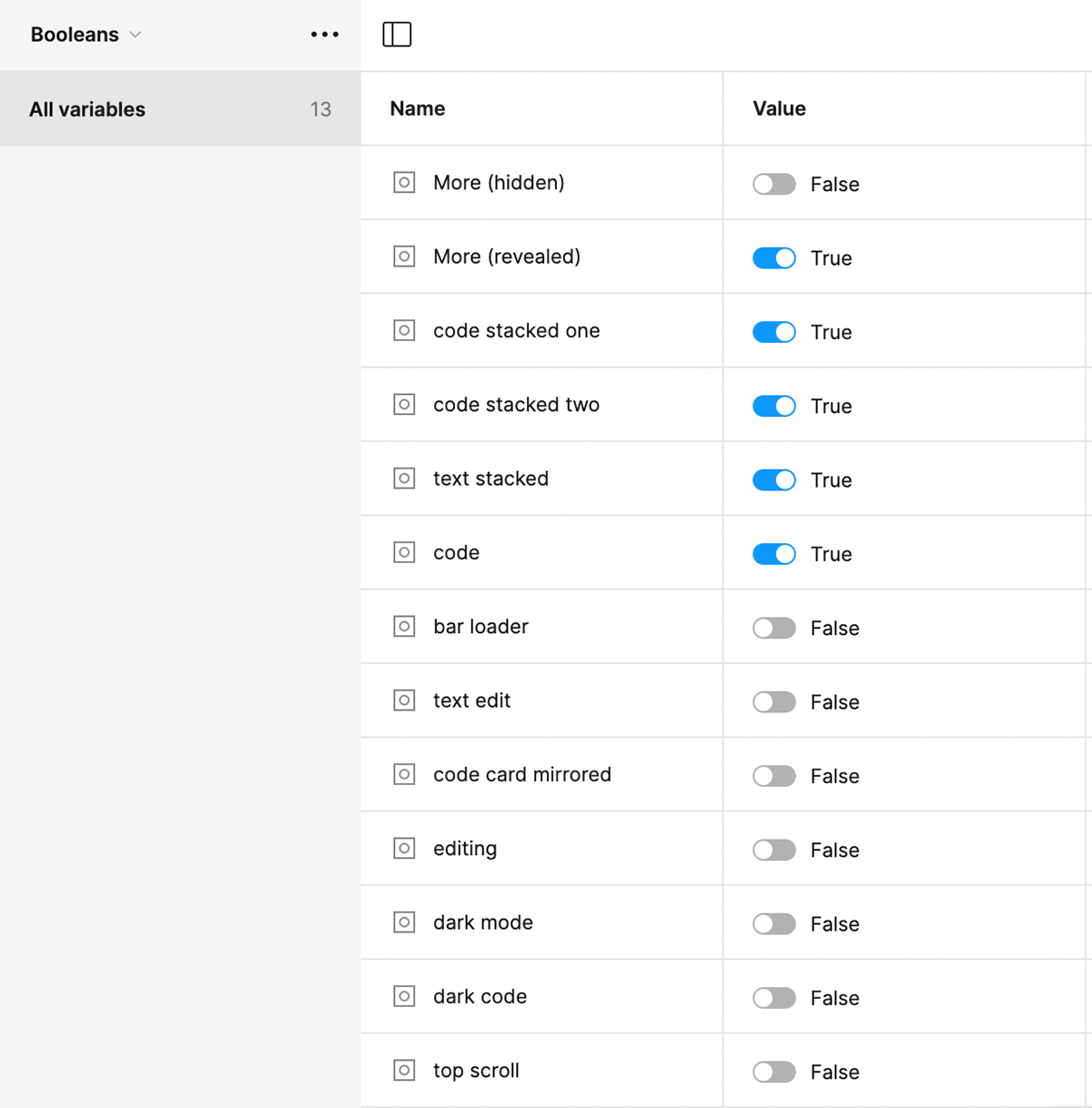Enable the More (hidden) toggle

tap(774, 184)
